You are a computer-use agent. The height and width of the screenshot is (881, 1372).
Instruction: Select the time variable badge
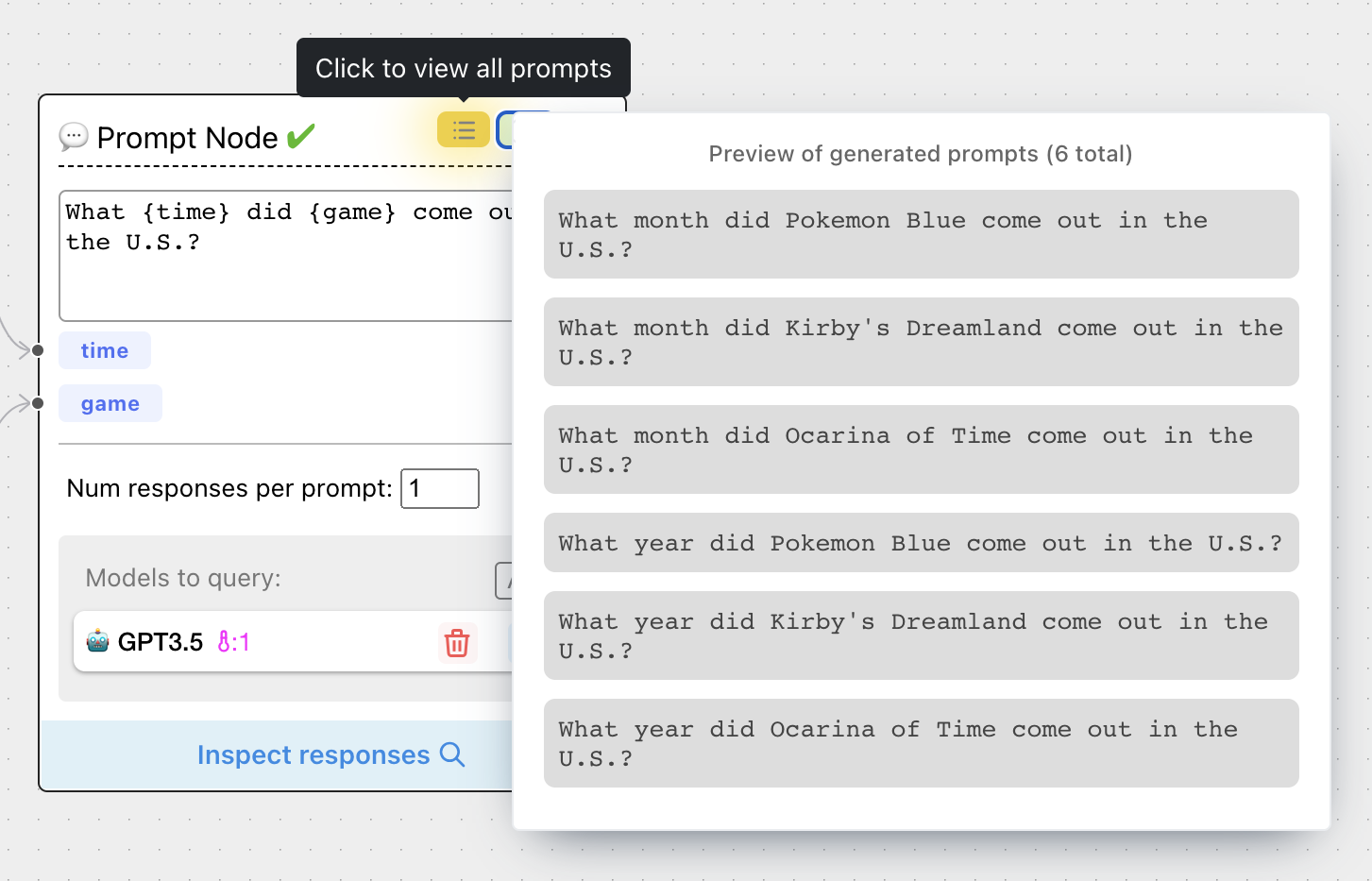pos(104,349)
